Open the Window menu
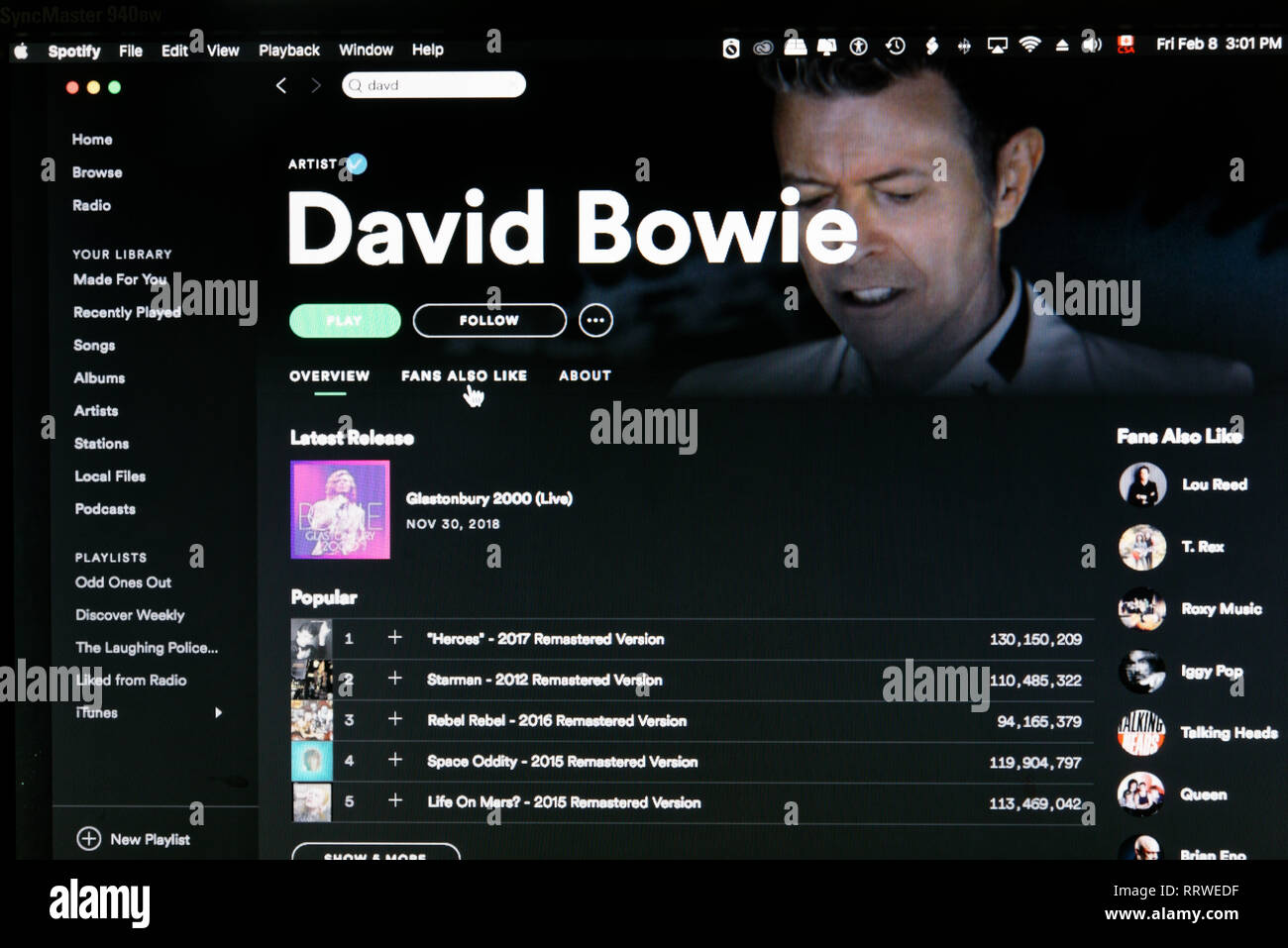This screenshot has width=1288, height=948. point(366,50)
